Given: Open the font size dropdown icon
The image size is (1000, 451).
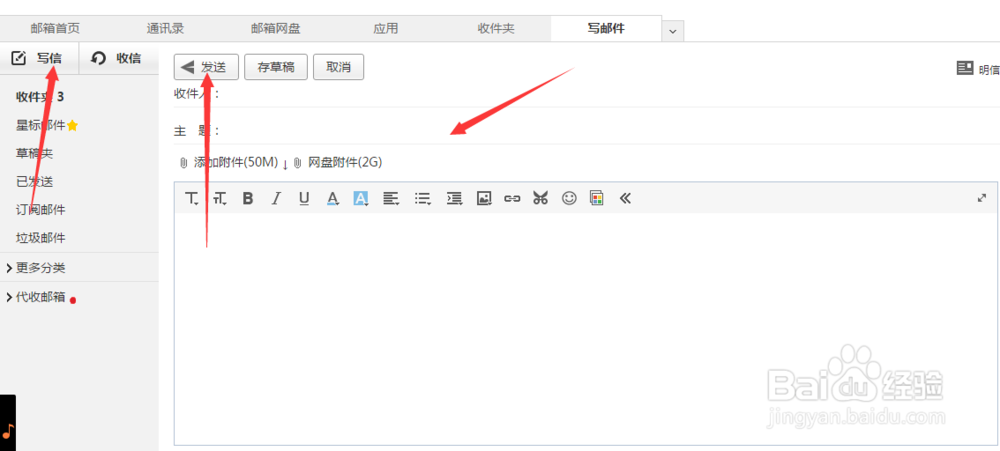Looking at the screenshot, I should pos(220,198).
